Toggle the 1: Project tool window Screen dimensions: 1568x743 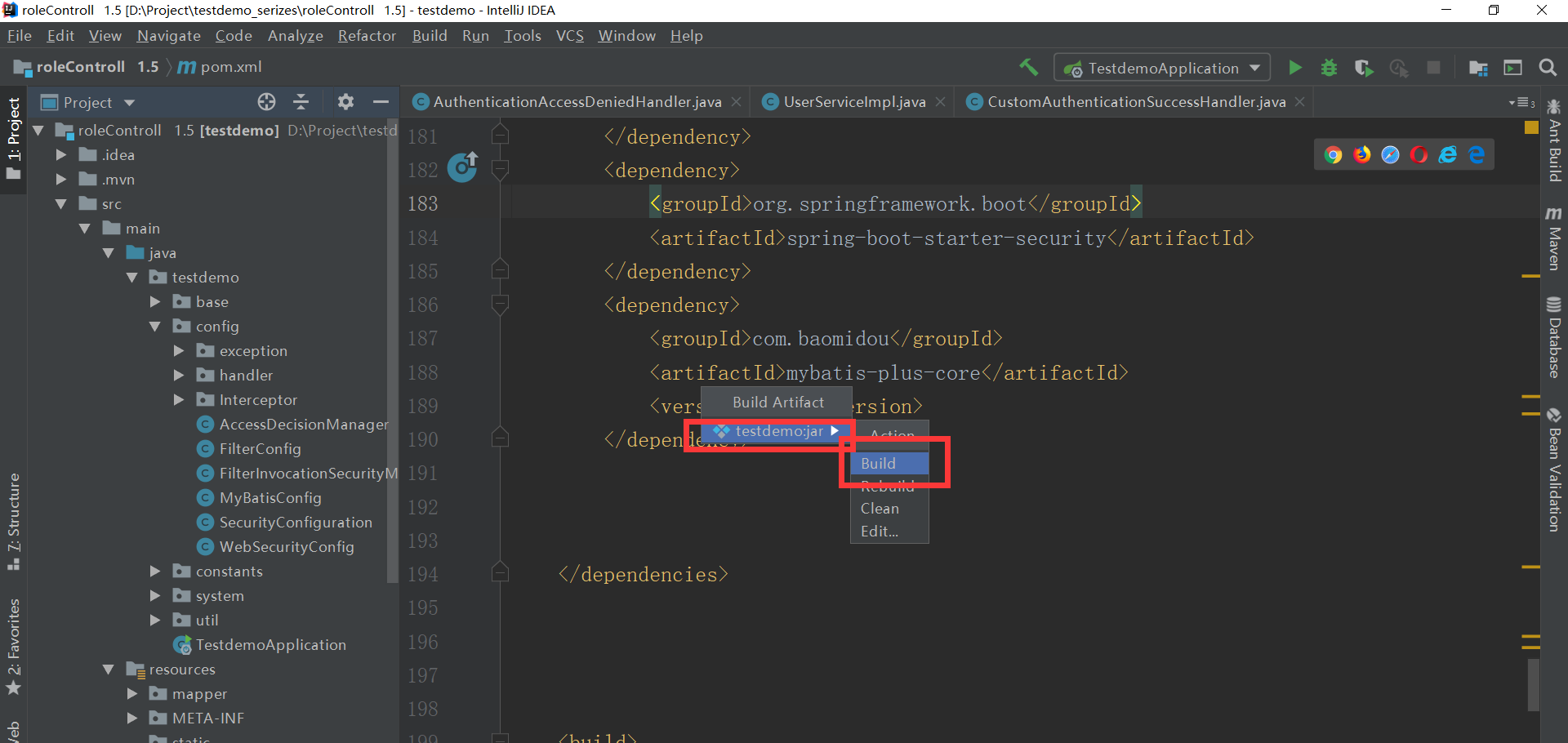click(13, 139)
